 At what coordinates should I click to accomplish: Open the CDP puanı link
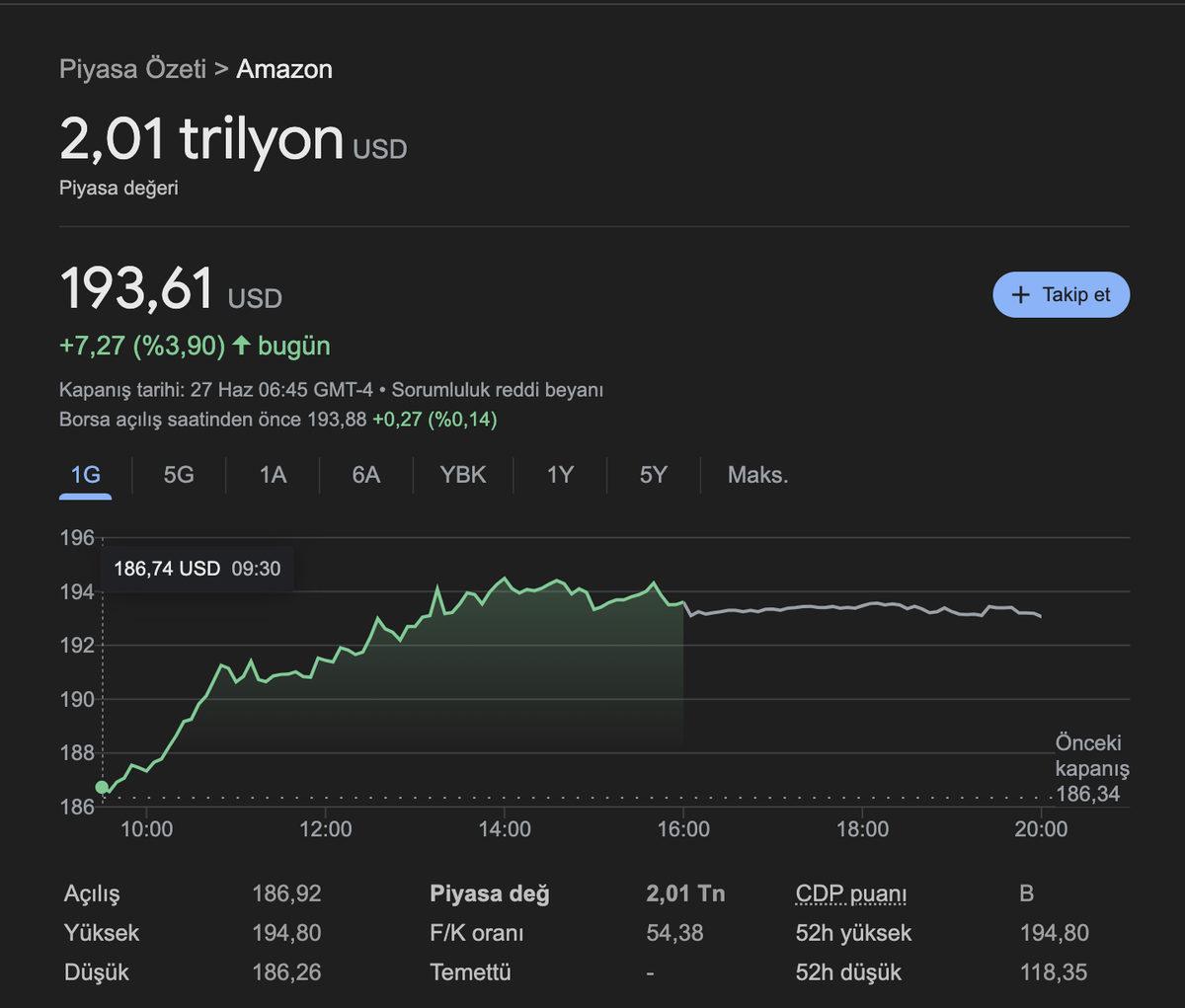[x=851, y=892]
